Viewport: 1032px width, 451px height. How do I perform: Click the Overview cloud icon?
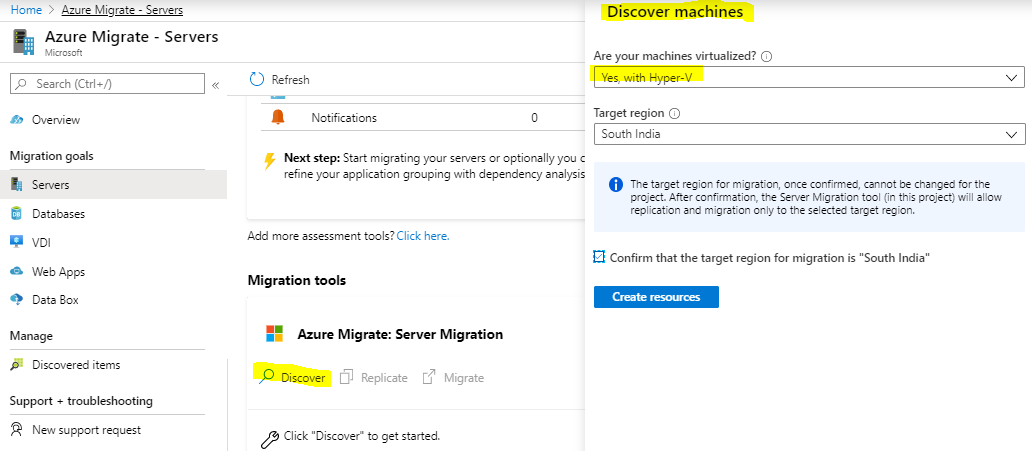click(17, 120)
